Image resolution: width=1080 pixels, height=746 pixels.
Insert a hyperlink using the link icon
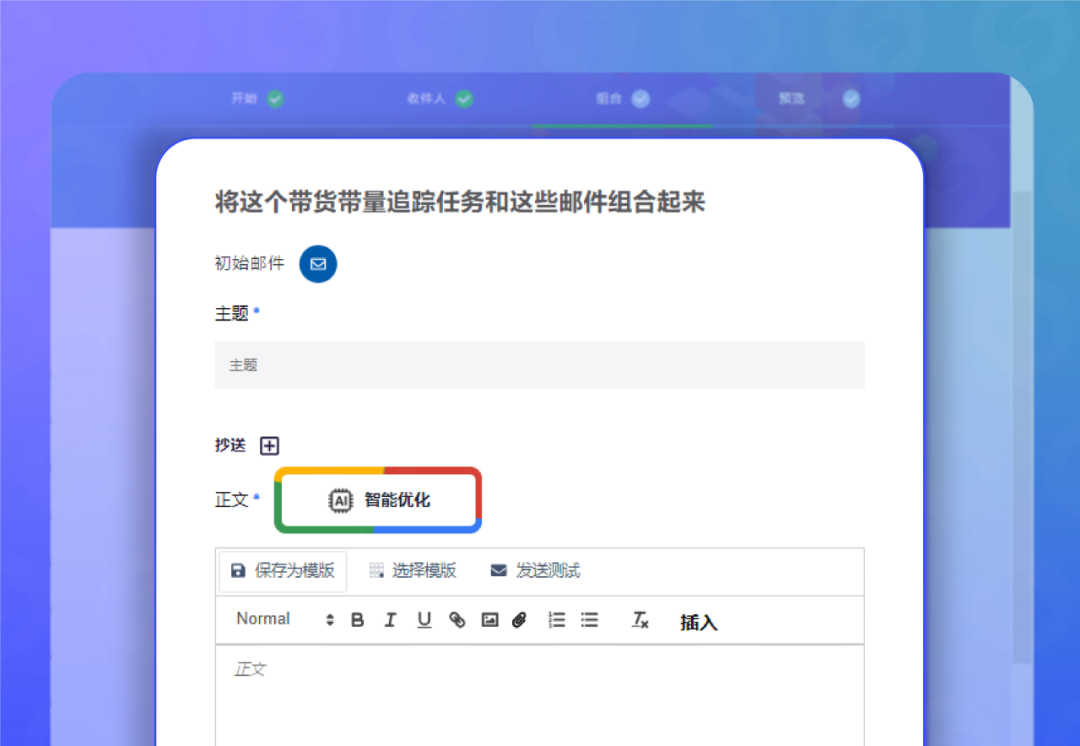[x=456, y=620]
